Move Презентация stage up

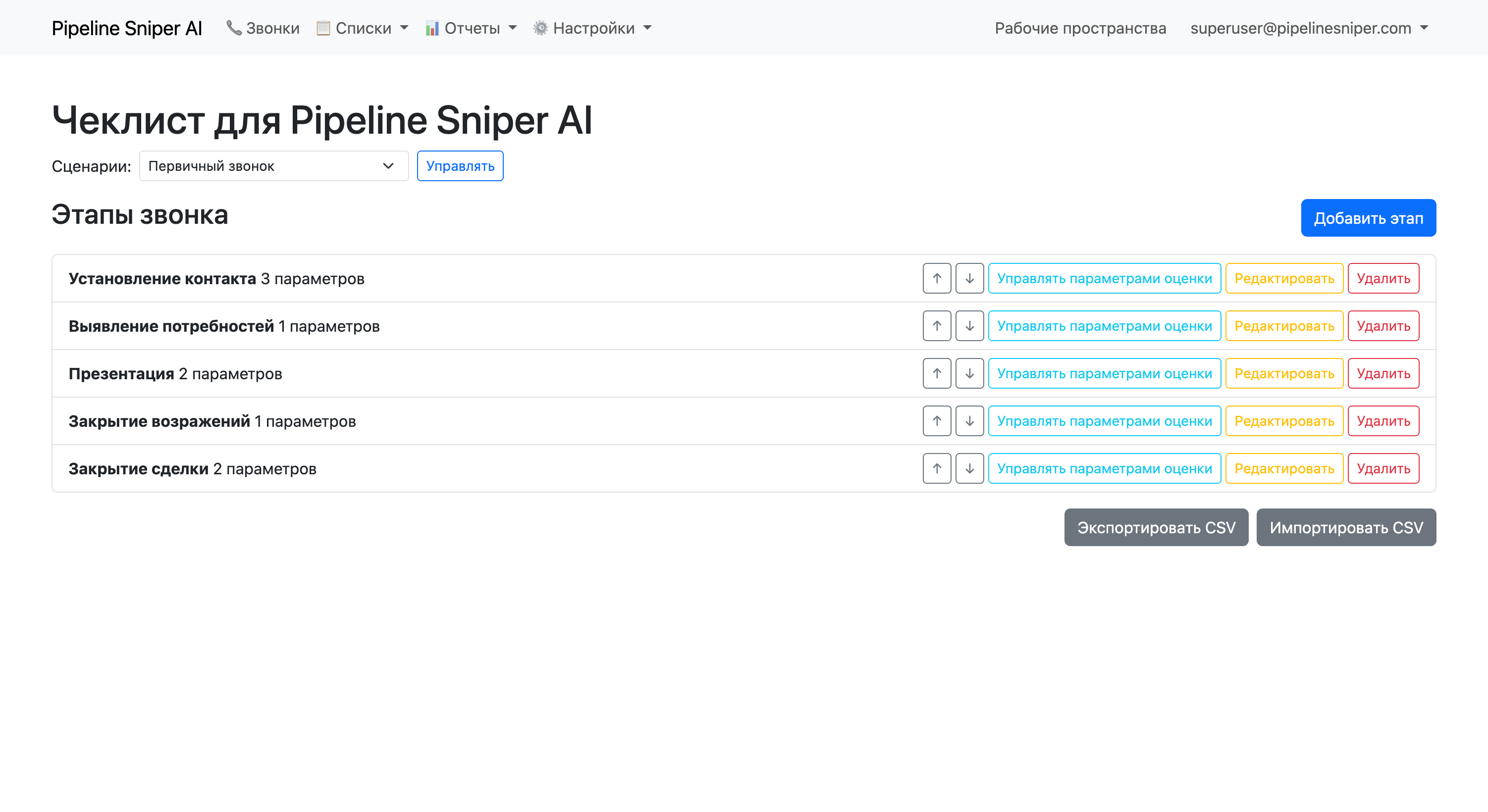point(936,374)
